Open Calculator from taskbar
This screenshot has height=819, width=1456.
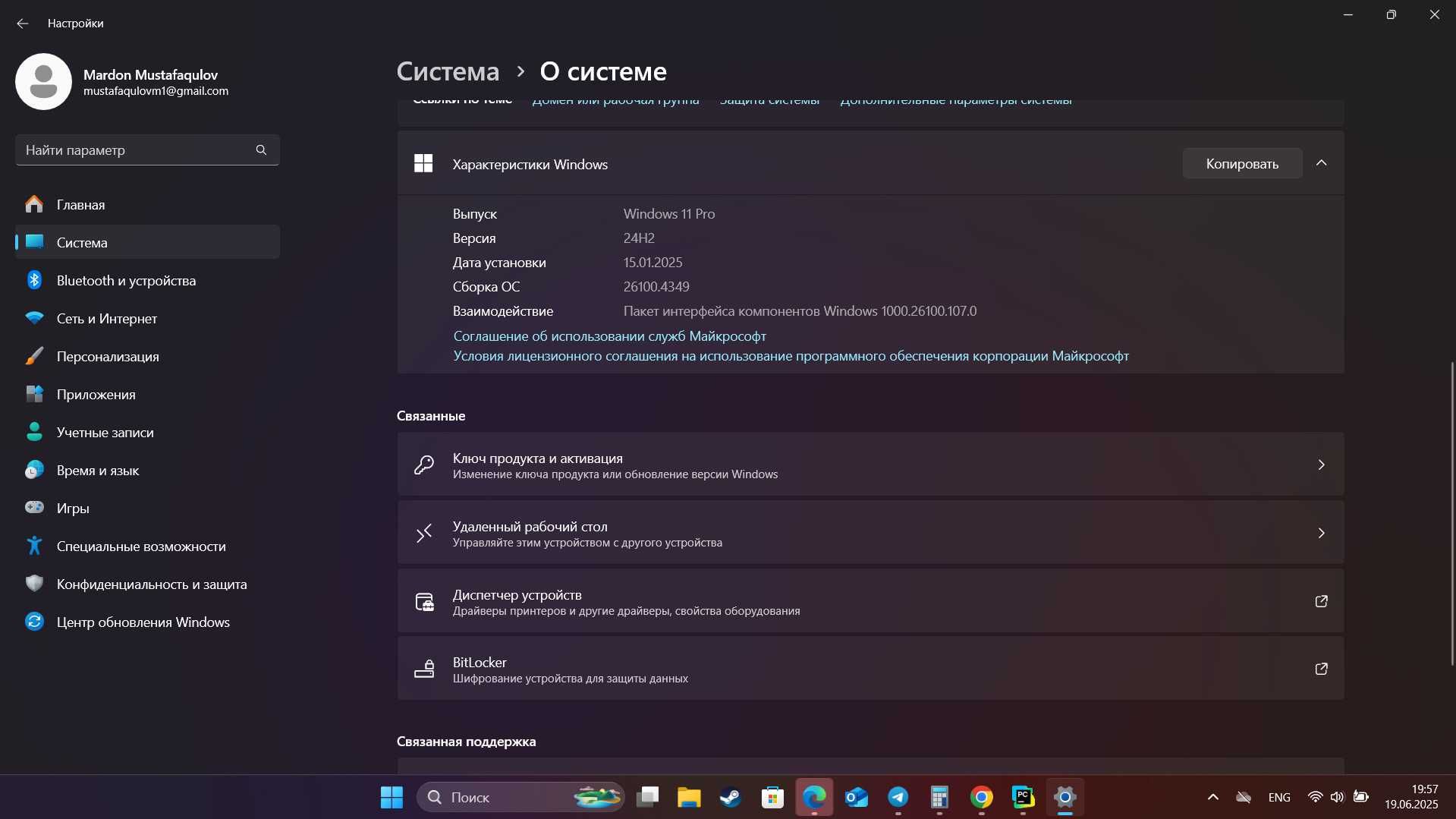coord(939,797)
